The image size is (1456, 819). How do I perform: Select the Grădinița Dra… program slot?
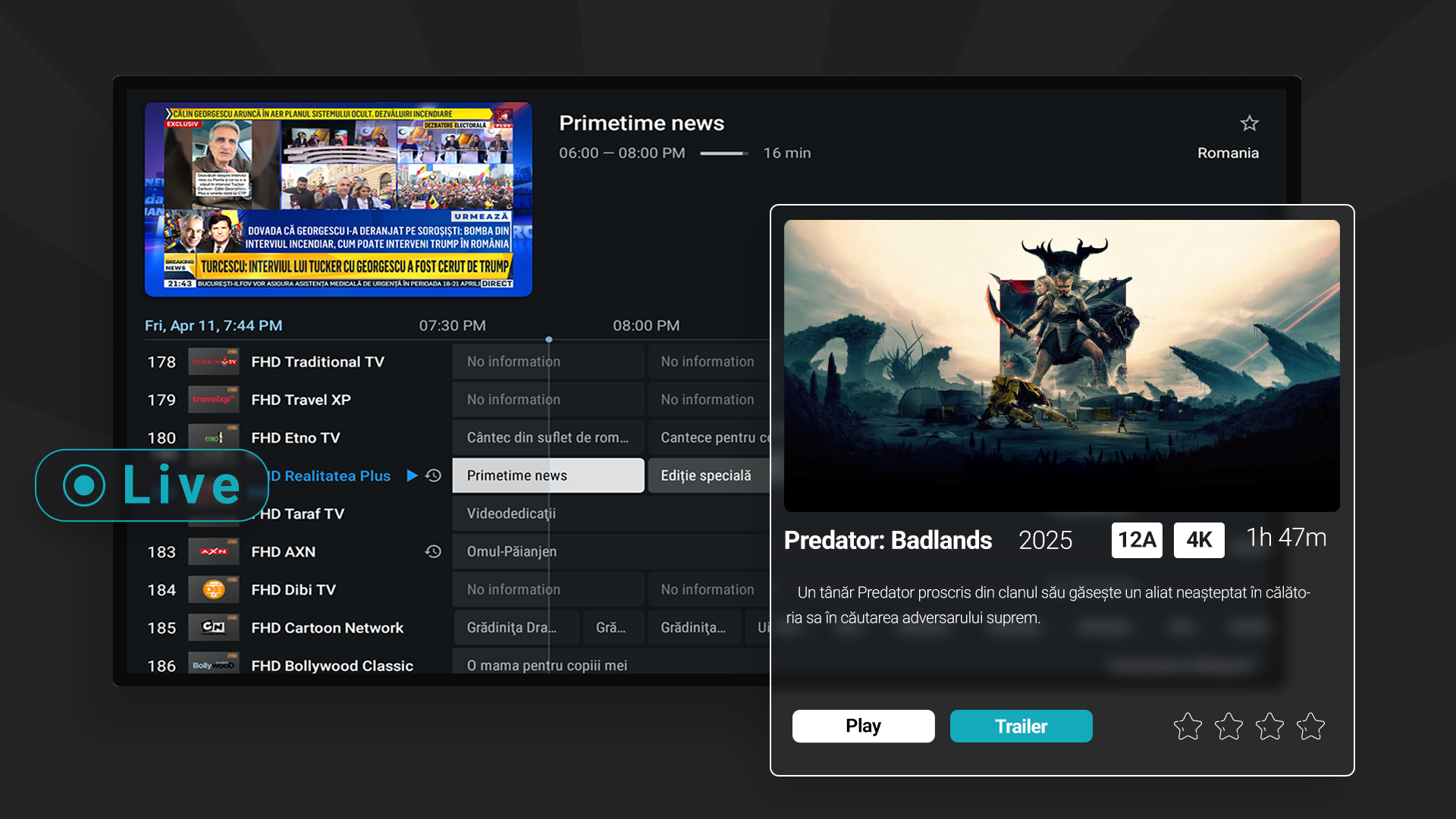(x=516, y=627)
